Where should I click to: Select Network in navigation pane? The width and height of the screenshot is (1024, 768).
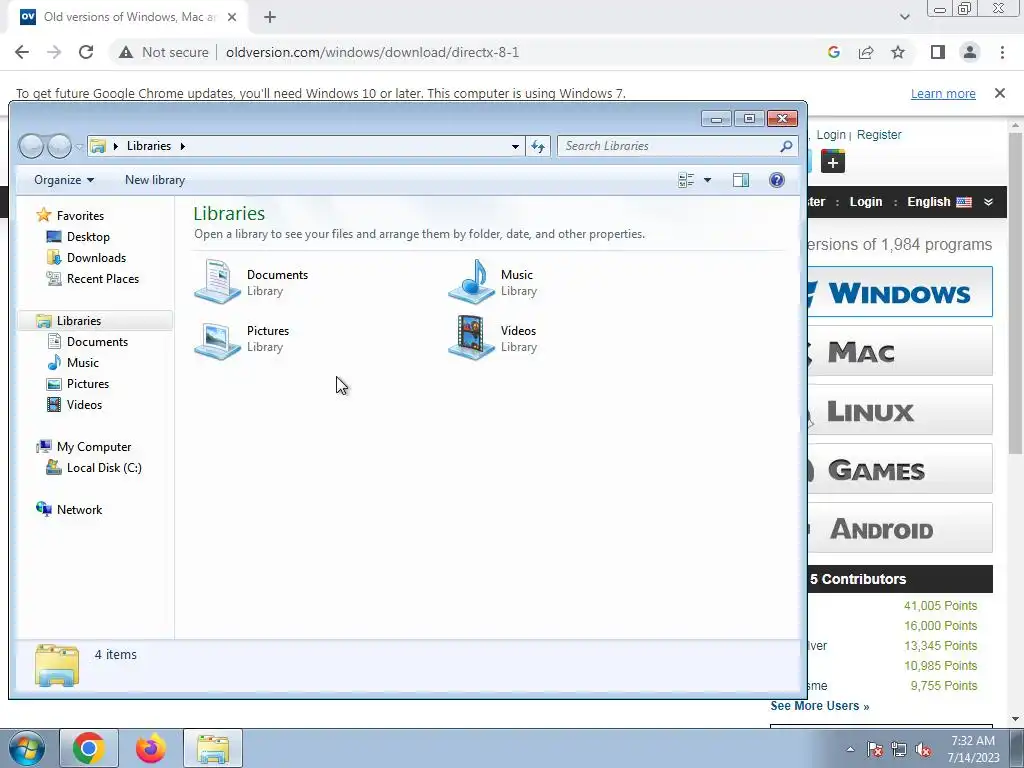(79, 510)
